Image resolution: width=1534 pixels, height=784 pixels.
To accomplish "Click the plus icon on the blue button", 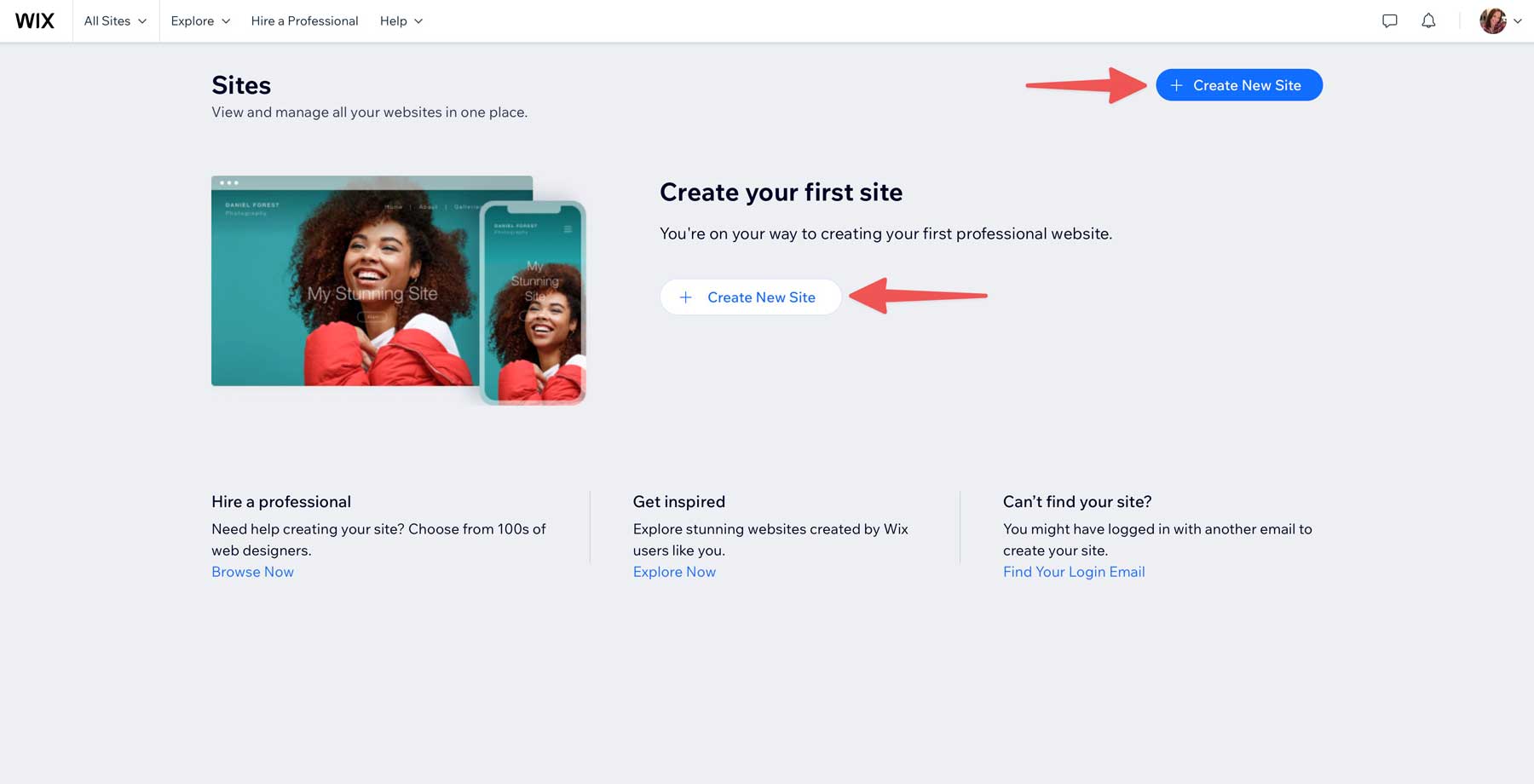I will pos(1177,85).
